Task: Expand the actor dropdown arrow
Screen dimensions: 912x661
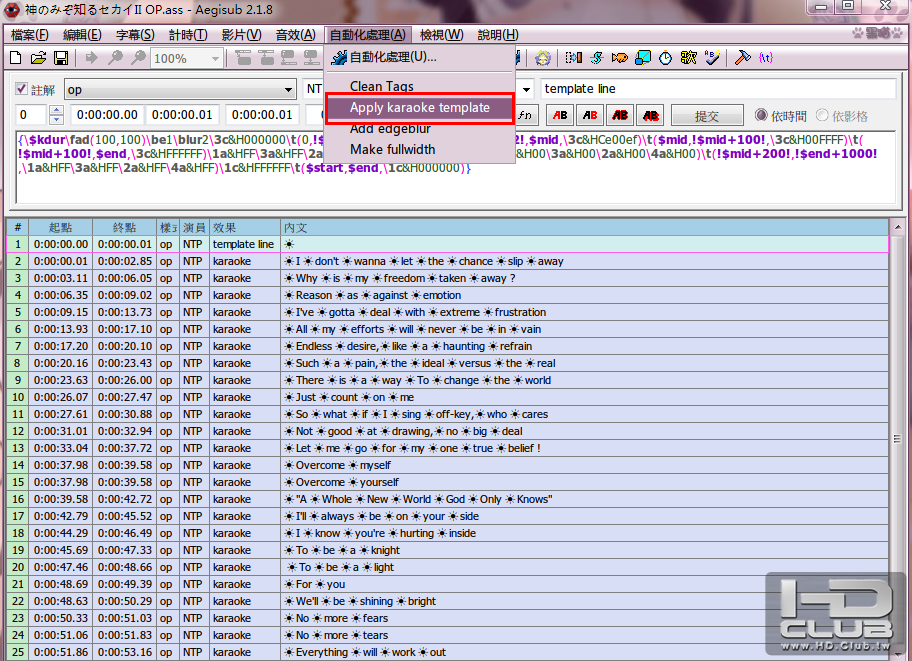Action: tap(526, 90)
